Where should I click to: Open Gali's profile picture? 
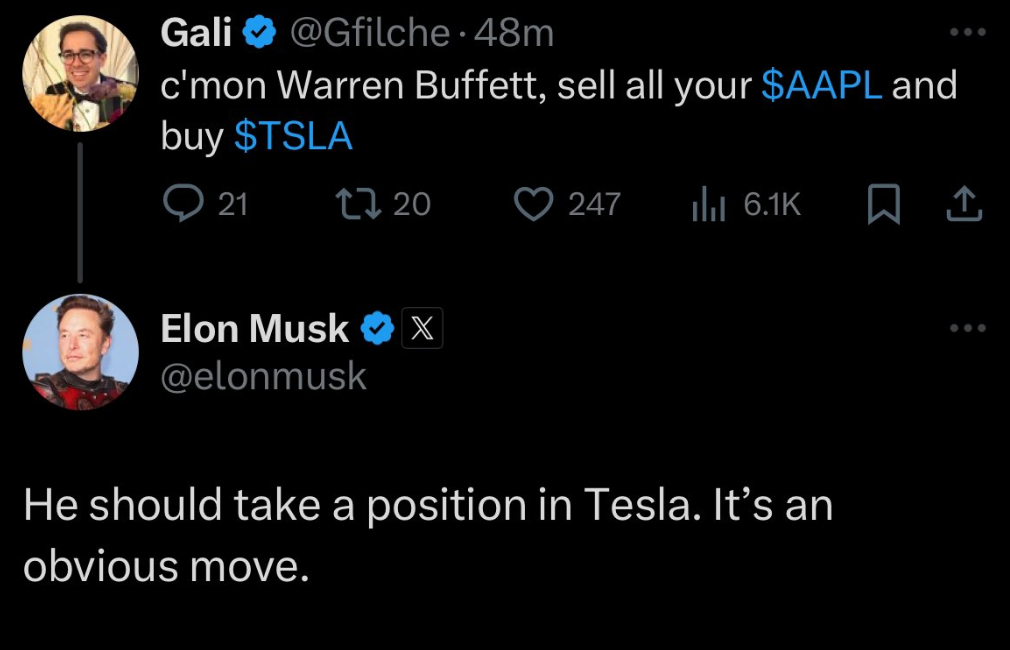point(81,73)
